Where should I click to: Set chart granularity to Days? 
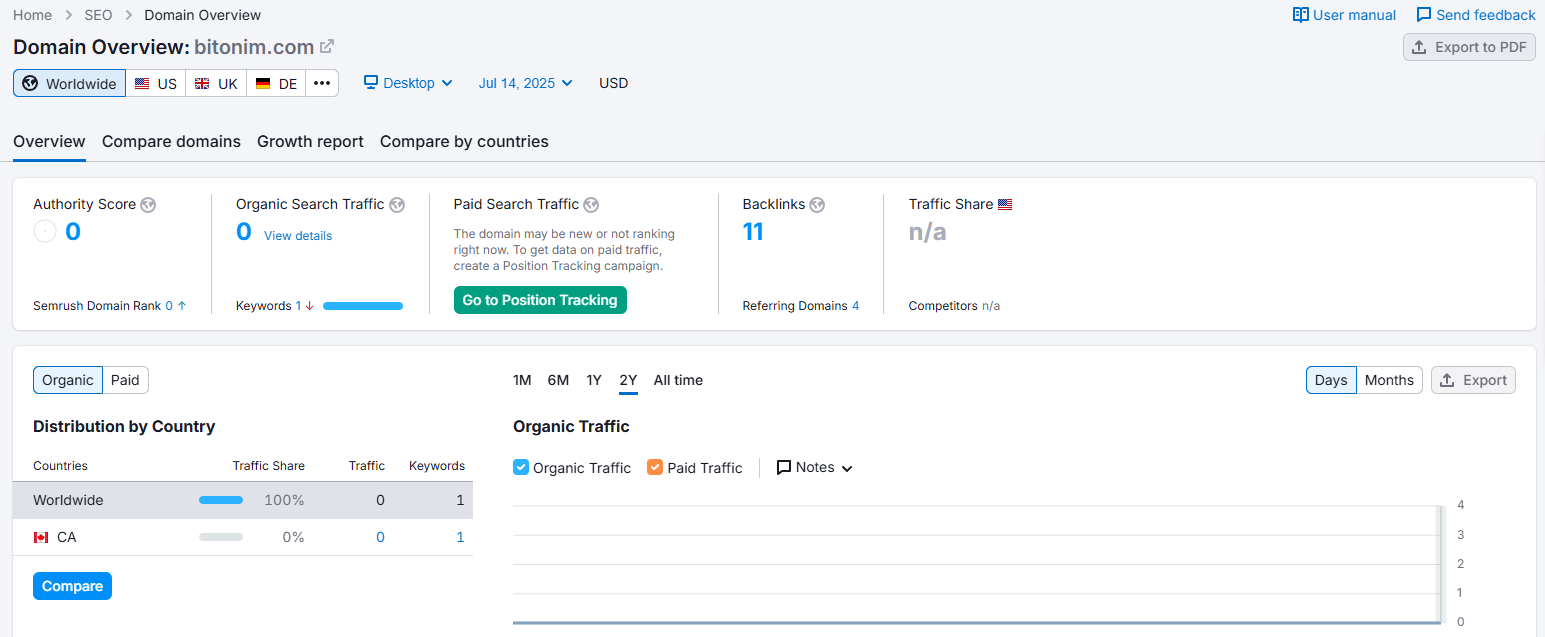tap(1331, 380)
